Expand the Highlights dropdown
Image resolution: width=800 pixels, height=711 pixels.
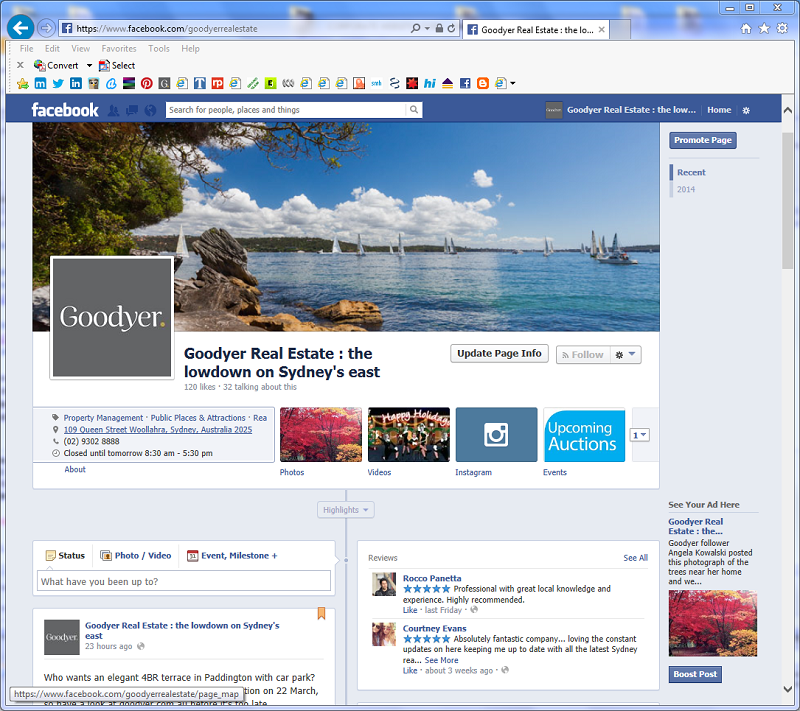click(345, 510)
